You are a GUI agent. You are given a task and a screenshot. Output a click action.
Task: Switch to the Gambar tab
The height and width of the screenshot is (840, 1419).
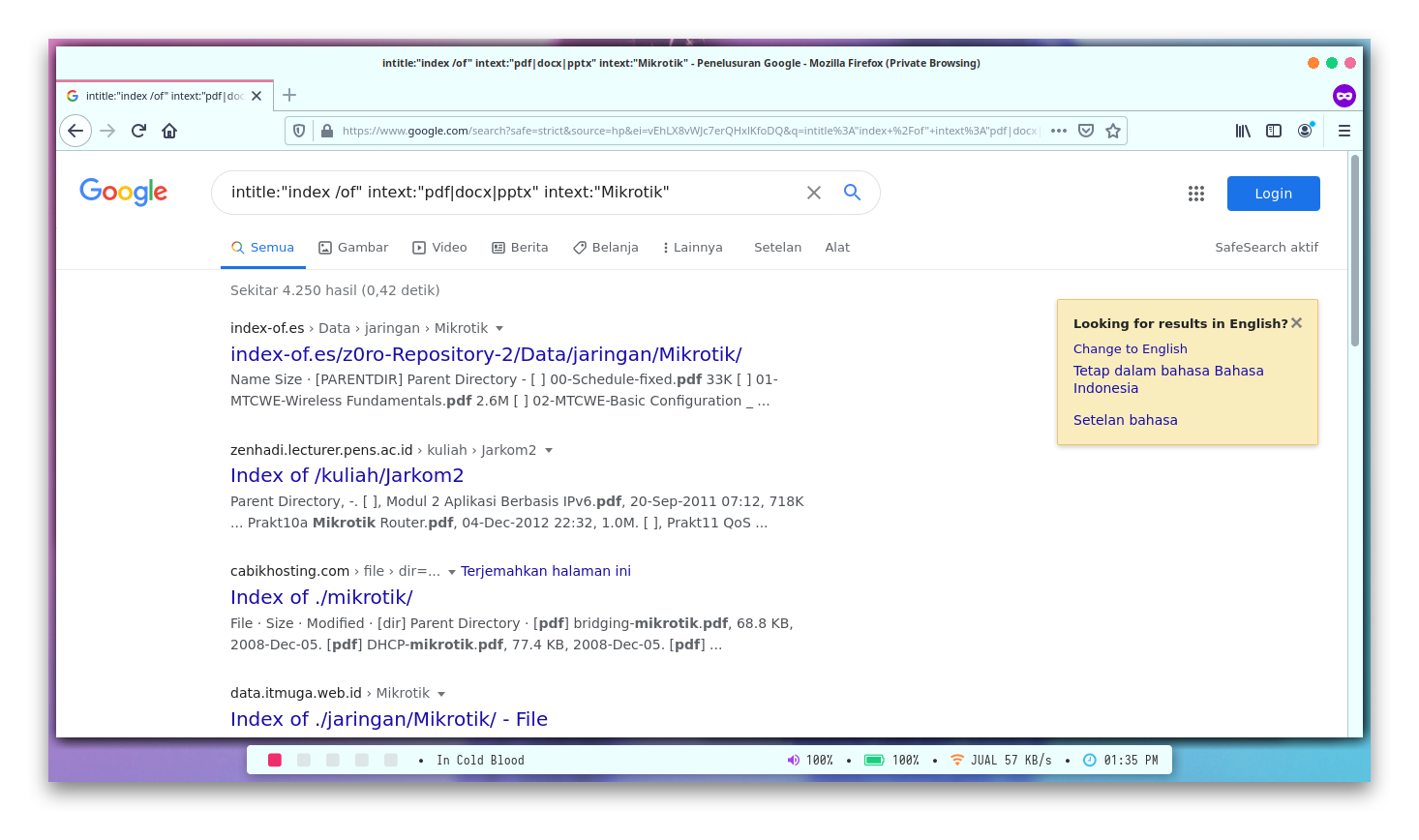[x=353, y=248]
